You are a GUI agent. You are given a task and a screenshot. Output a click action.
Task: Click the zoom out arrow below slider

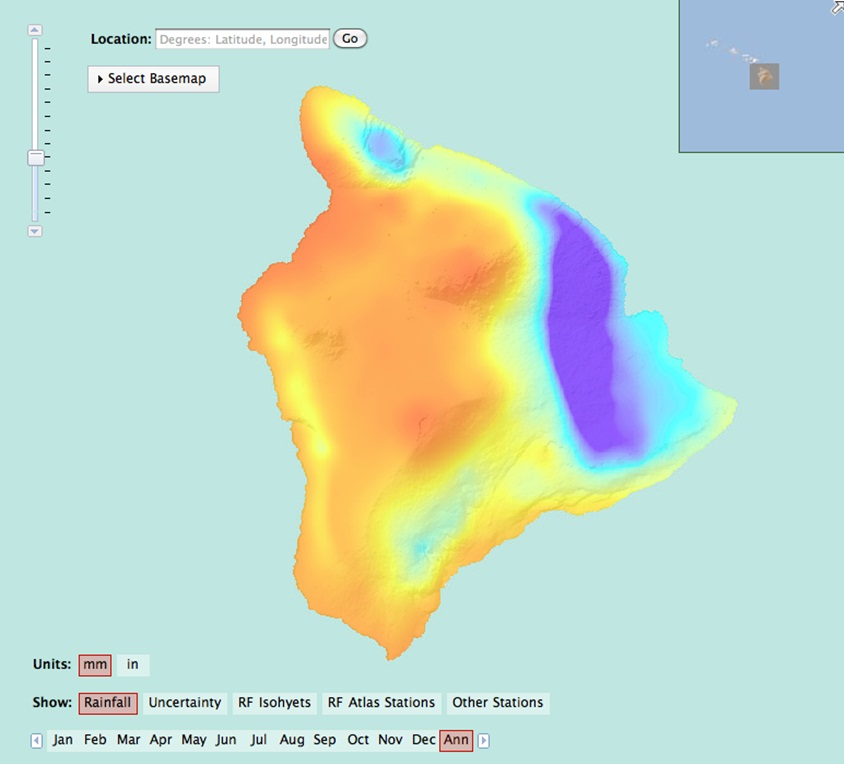tap(35, 231)
